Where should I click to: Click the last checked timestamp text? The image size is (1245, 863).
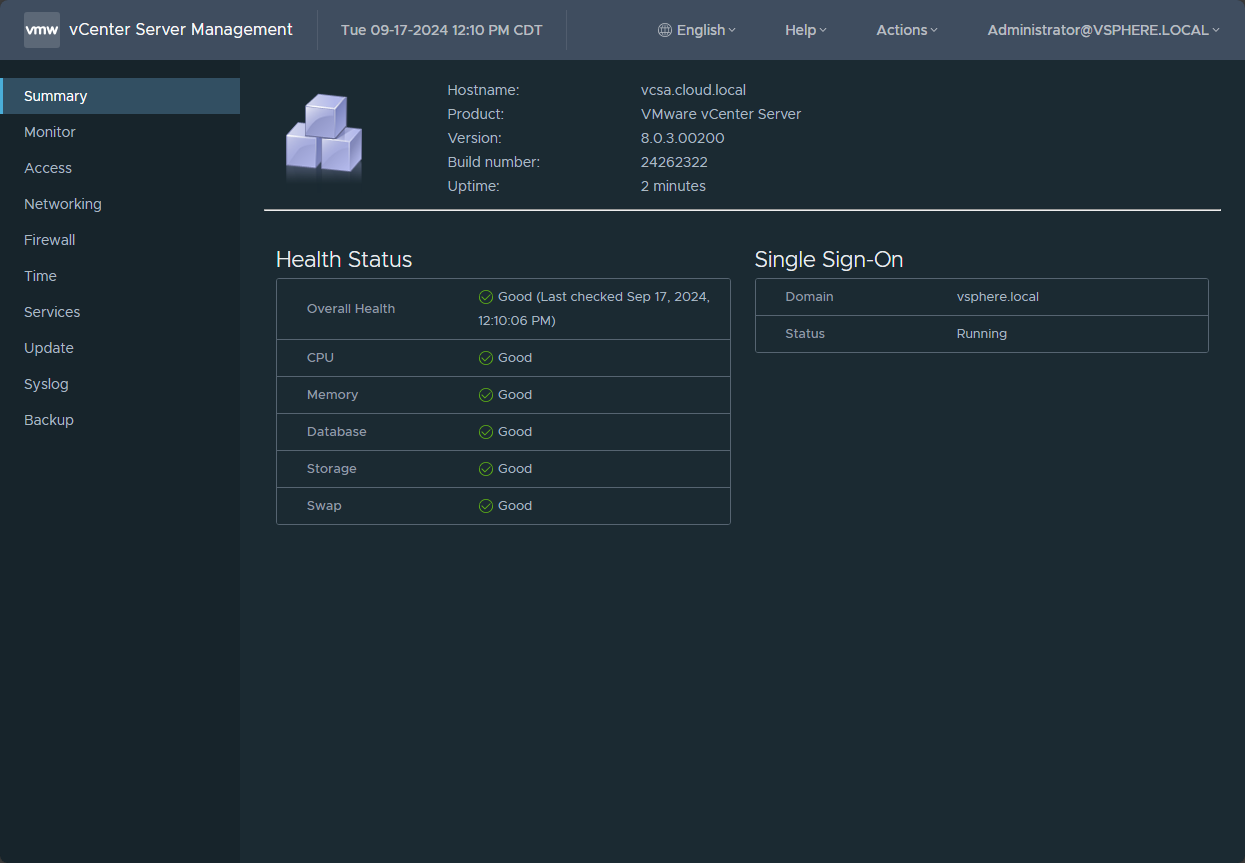tap(596, 309)
